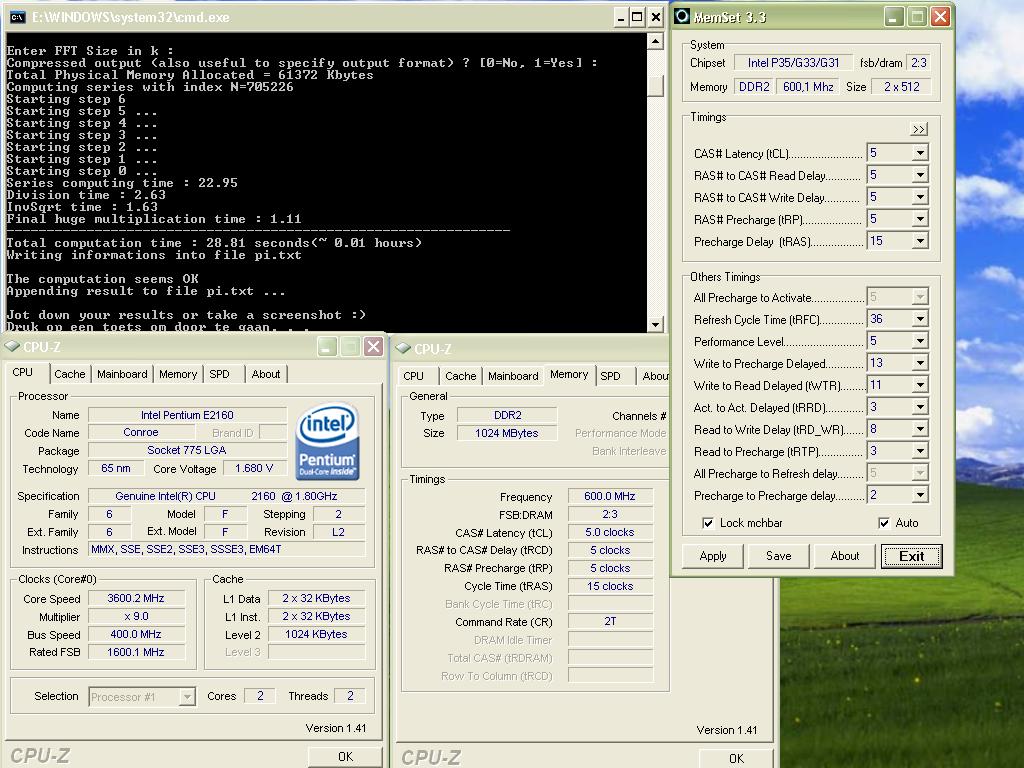Screen dimensions: 1024x768
Task: Click the Intel Pentium logo image
Action: 328,441
